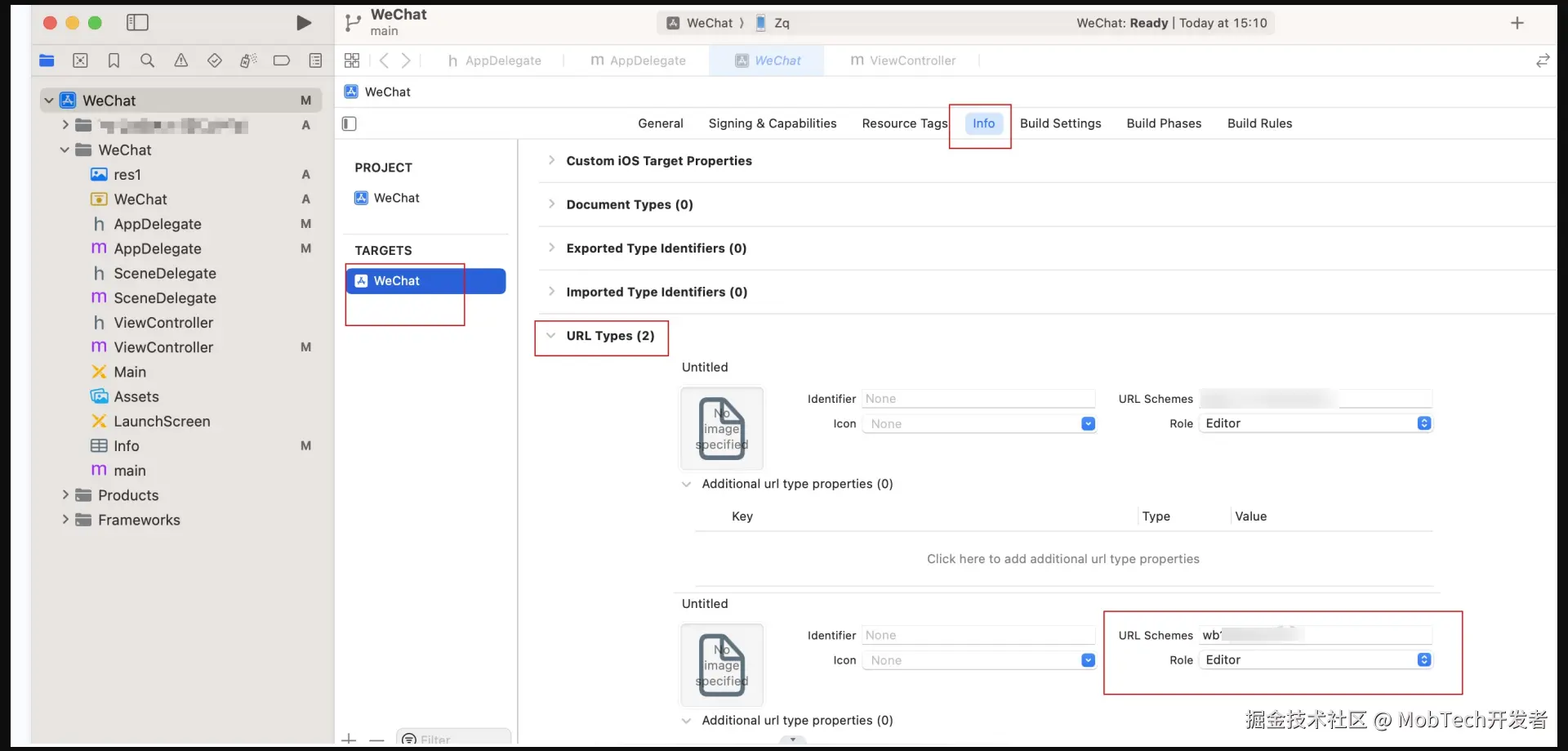The width and height of the screenshot is (1568, 751).
Task: Open the ViewController editor tab
Action: (x=902, y=60)
